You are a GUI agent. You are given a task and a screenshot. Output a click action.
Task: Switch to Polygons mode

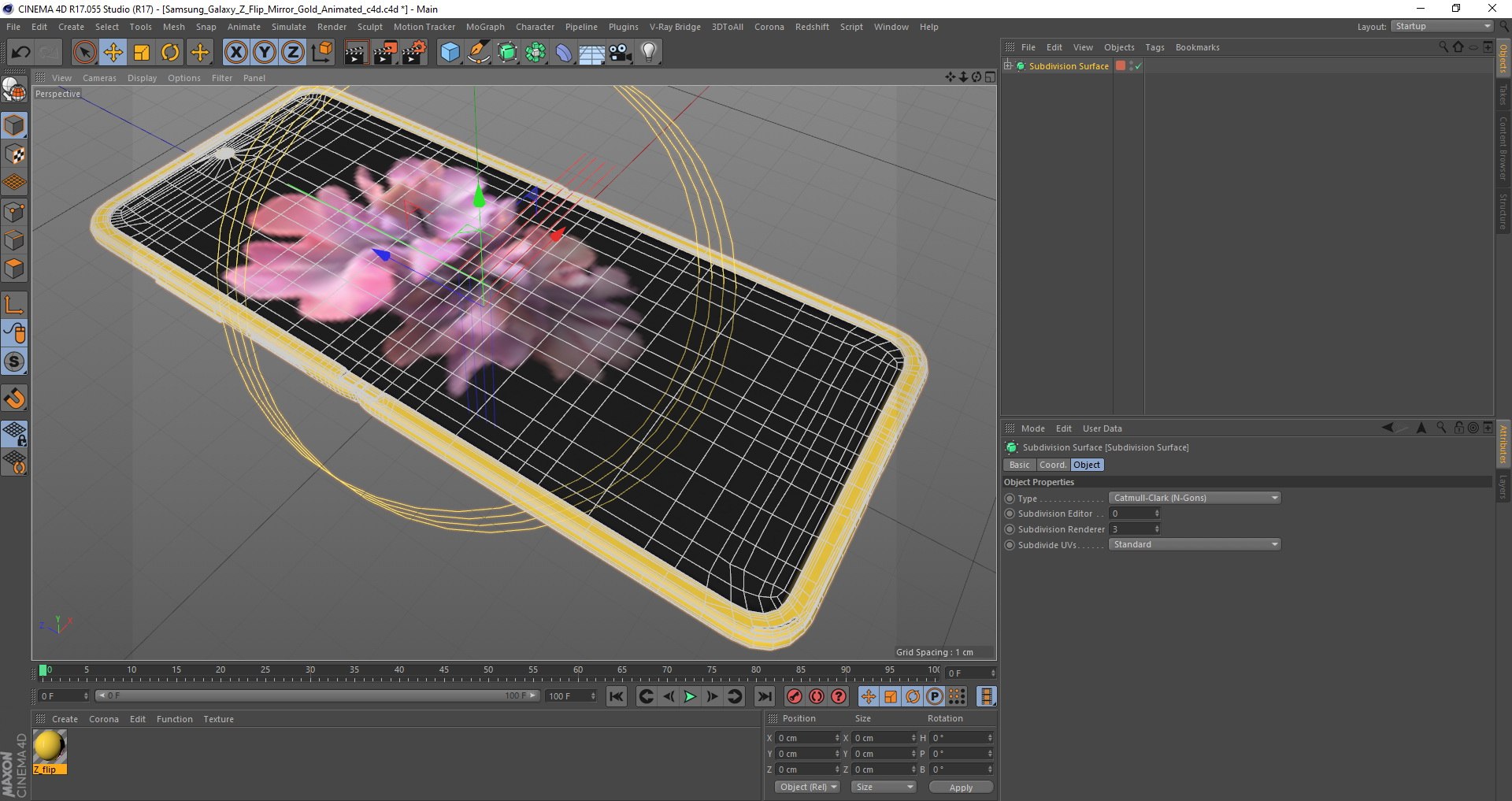click(14, 269)
